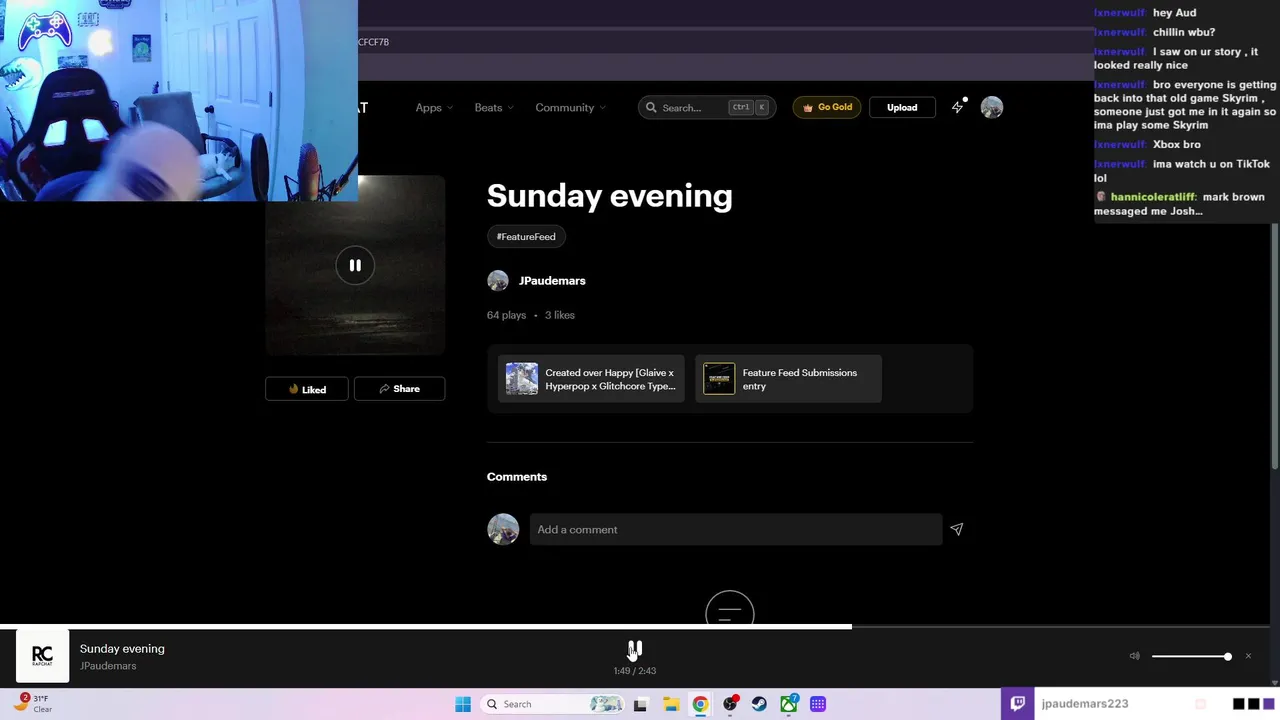Open the profile avatar in the header

tap(991, 108)
